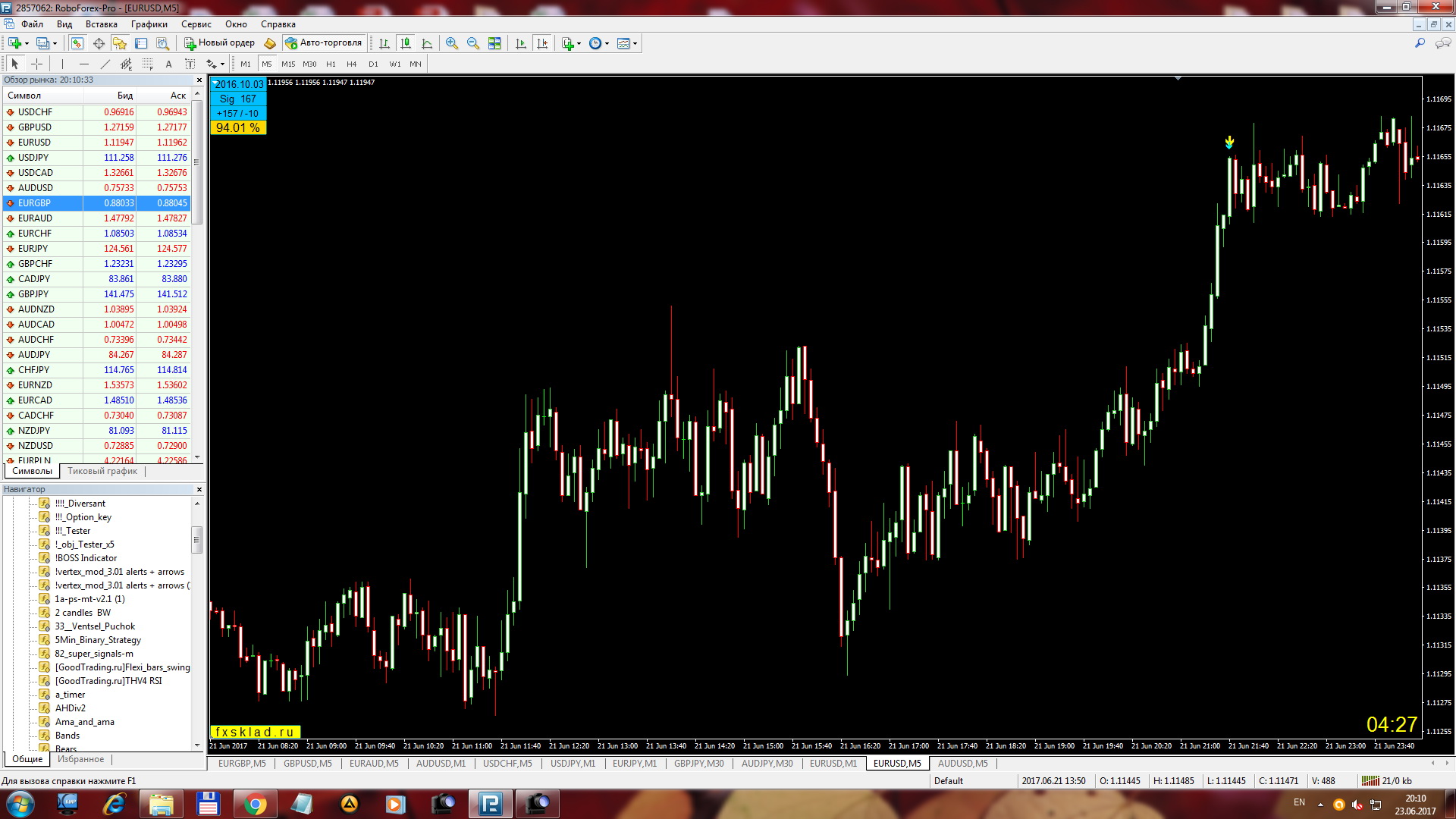
Task: Toggle the Navigator window star-folder icon
Action: pyautogui.click(x=120, y=43)
